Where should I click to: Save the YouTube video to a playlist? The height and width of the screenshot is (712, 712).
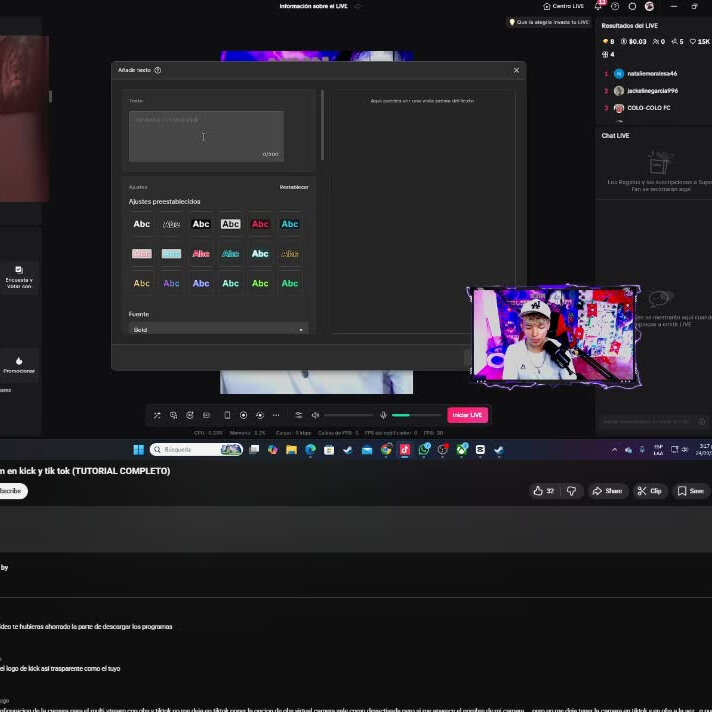691,491
